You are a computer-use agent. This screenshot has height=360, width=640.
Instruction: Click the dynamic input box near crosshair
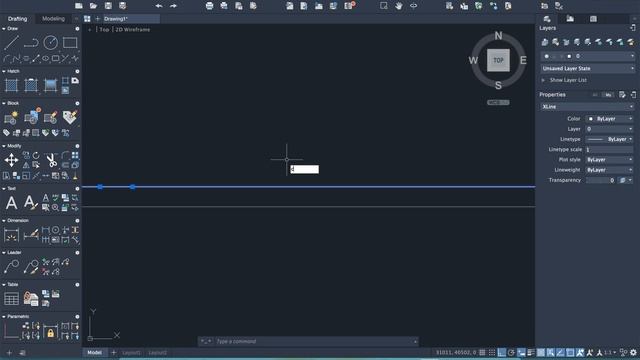[304, 169]
